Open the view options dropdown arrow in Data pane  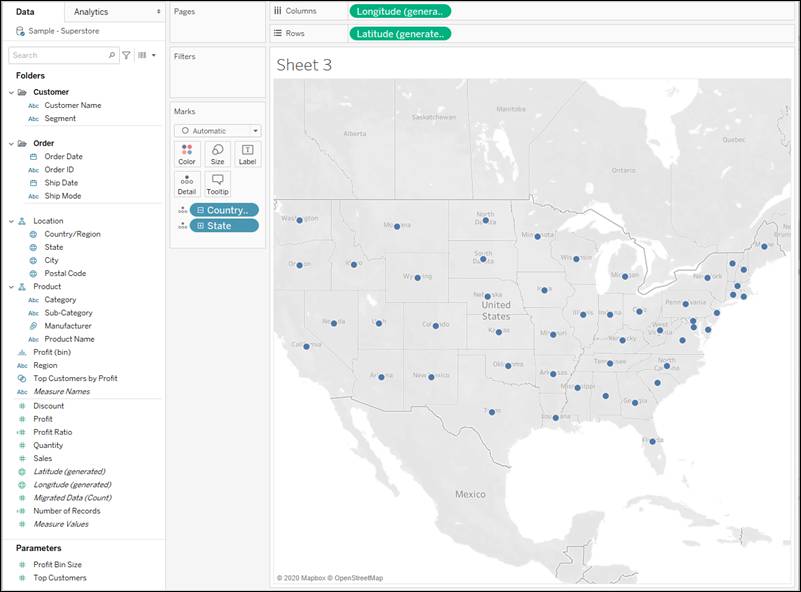154,55
